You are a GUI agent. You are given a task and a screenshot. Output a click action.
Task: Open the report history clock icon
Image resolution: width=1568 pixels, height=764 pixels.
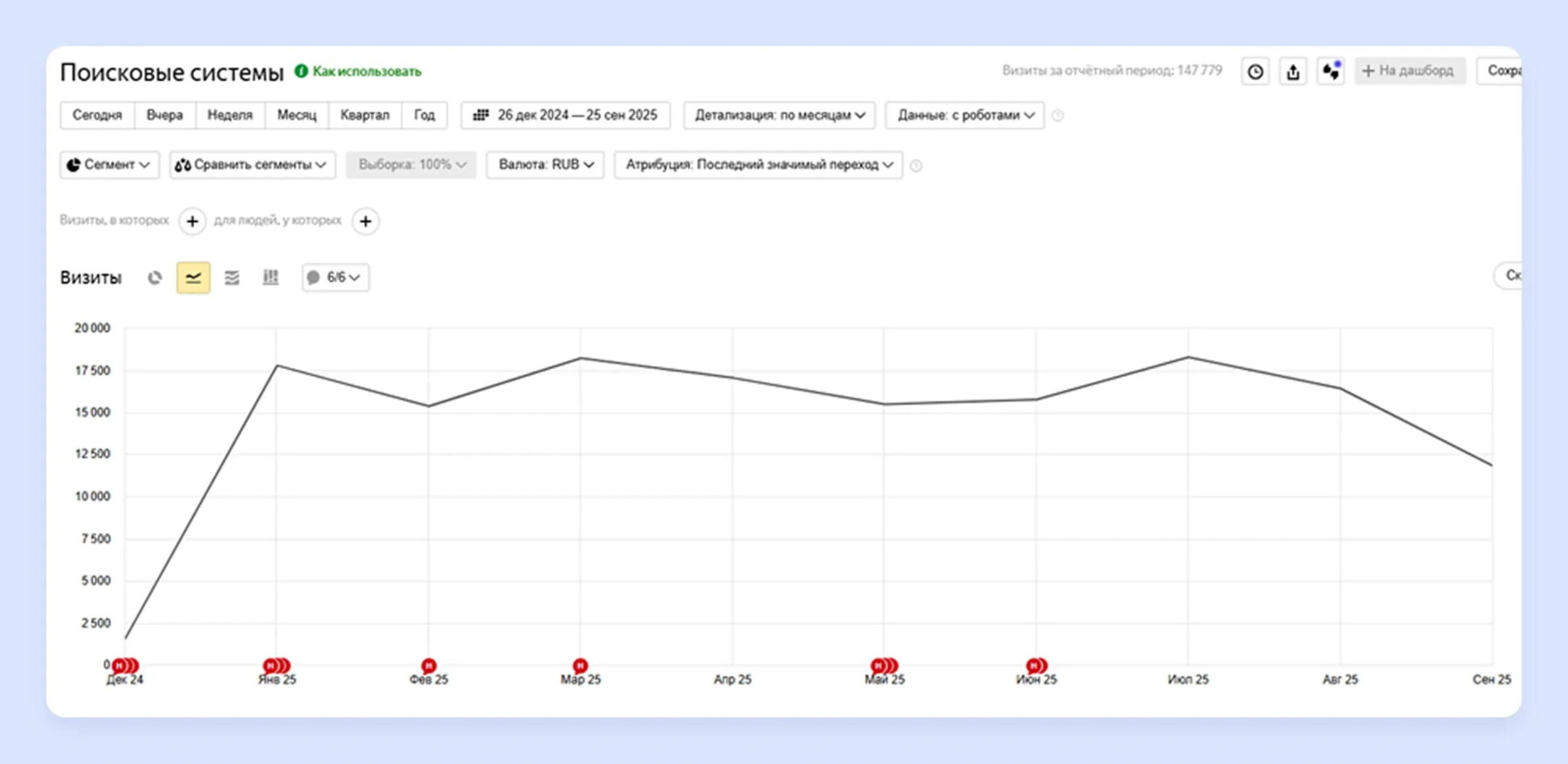tap(1255, 72)
